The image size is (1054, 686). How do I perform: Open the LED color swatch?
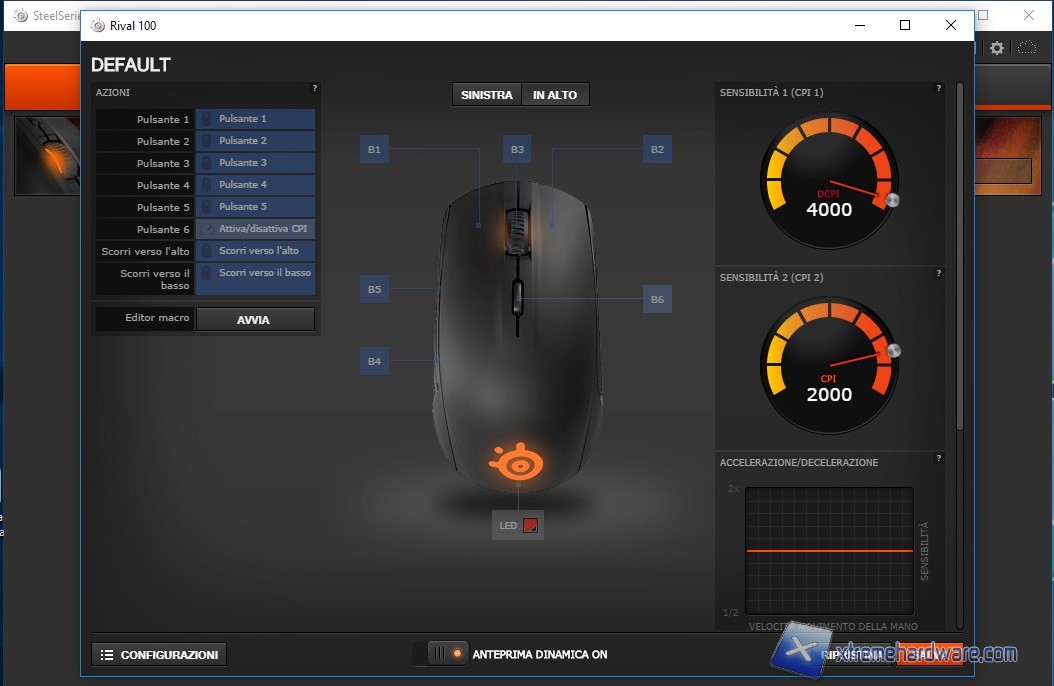(x=530, y=526)
